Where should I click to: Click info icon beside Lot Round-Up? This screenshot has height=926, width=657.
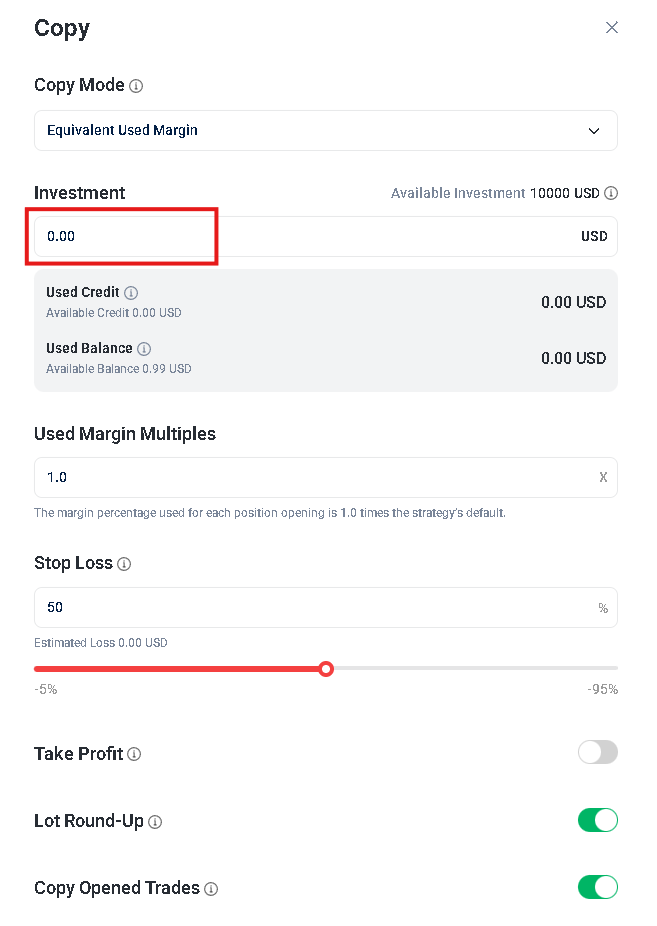[x=155, y=822]
